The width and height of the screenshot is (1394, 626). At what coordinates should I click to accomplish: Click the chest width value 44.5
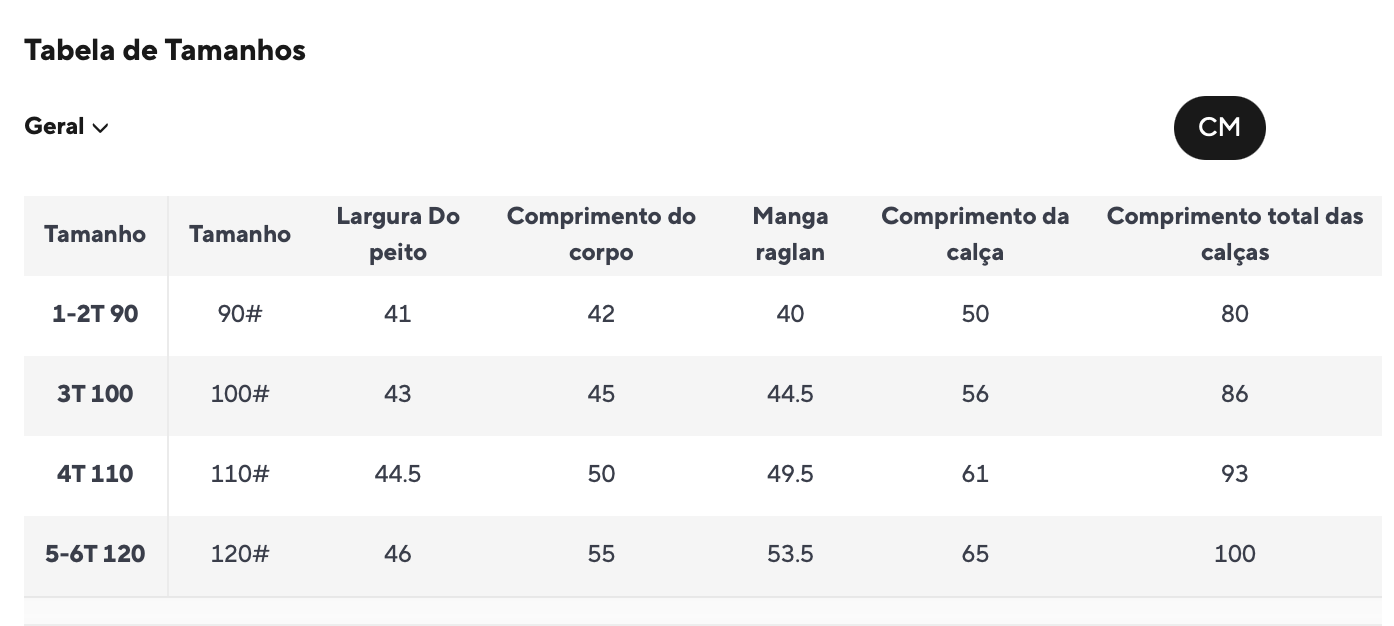click(x=397, y=474)
